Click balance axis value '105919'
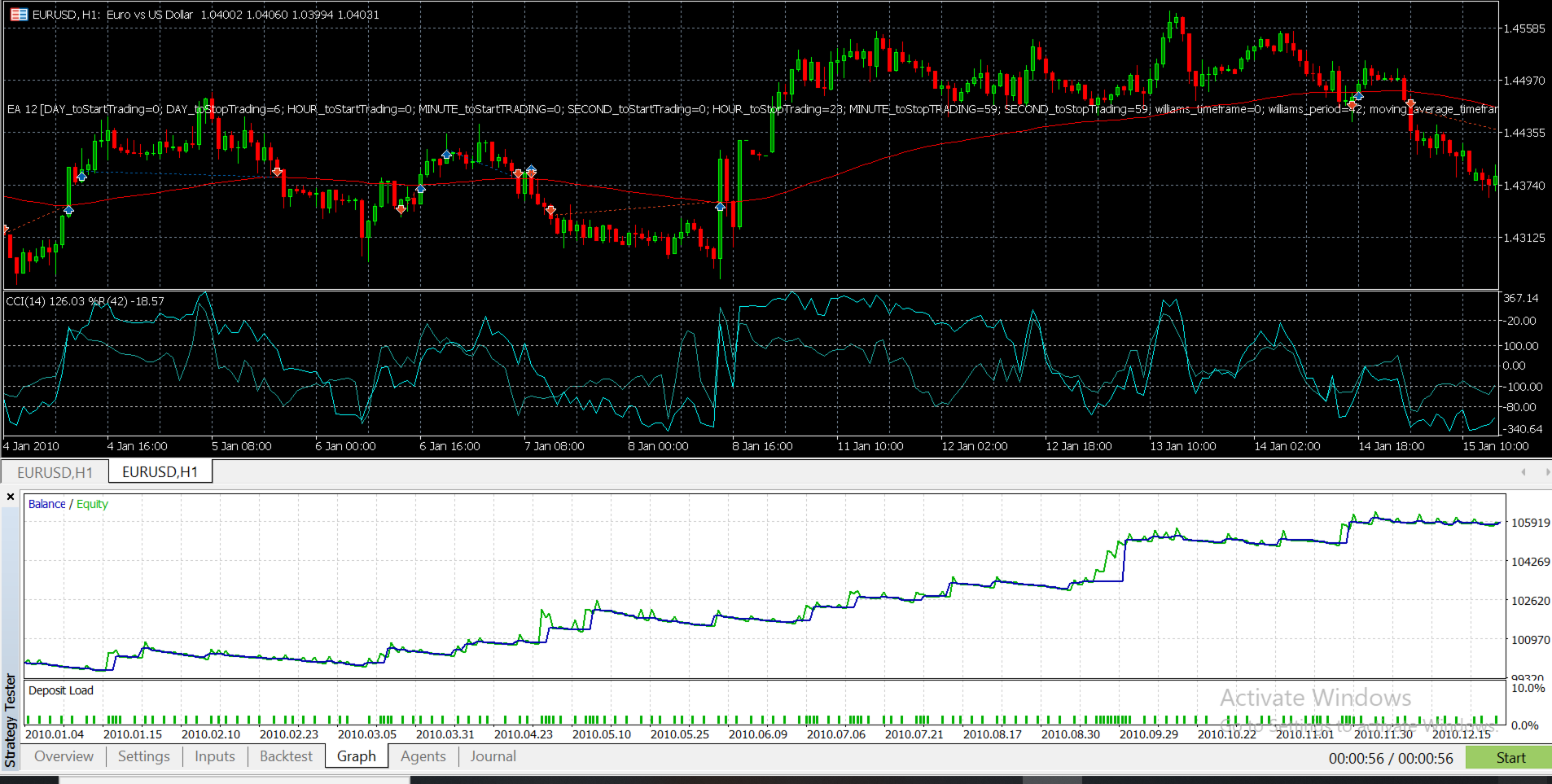1552x784 pixels. tap(1531, 523)
